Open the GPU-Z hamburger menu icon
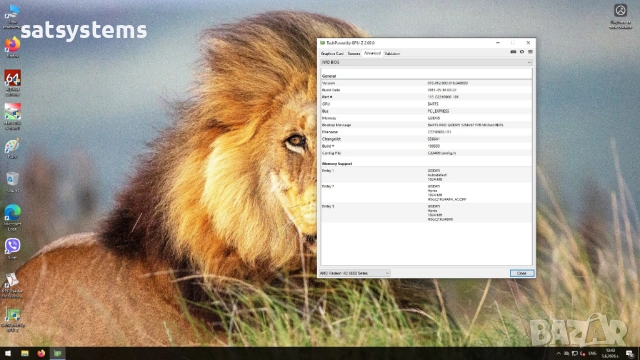The image size is (640, 360). coord(530,52)
